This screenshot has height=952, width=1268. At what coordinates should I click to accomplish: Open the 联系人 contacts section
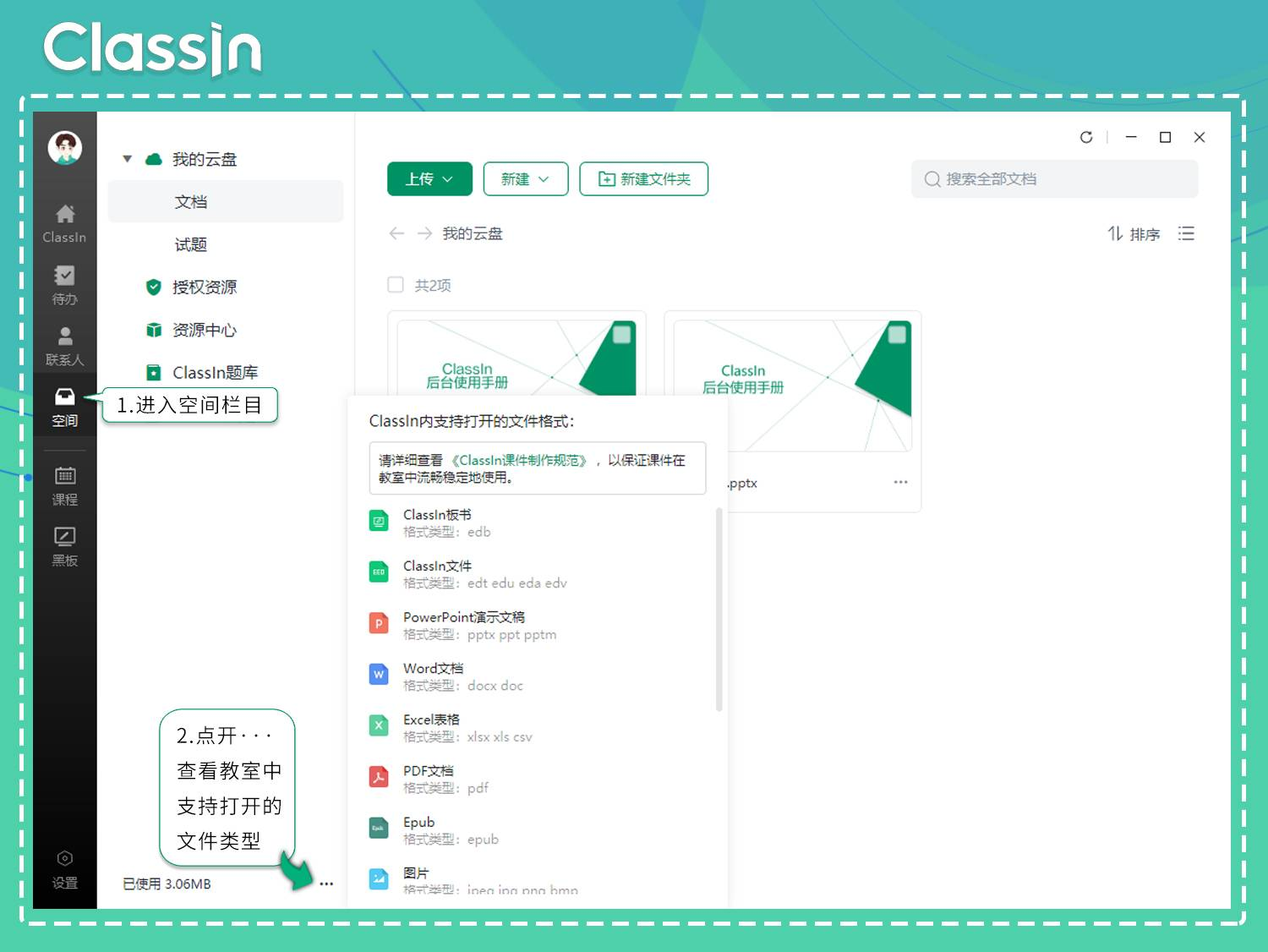(65, 346)
